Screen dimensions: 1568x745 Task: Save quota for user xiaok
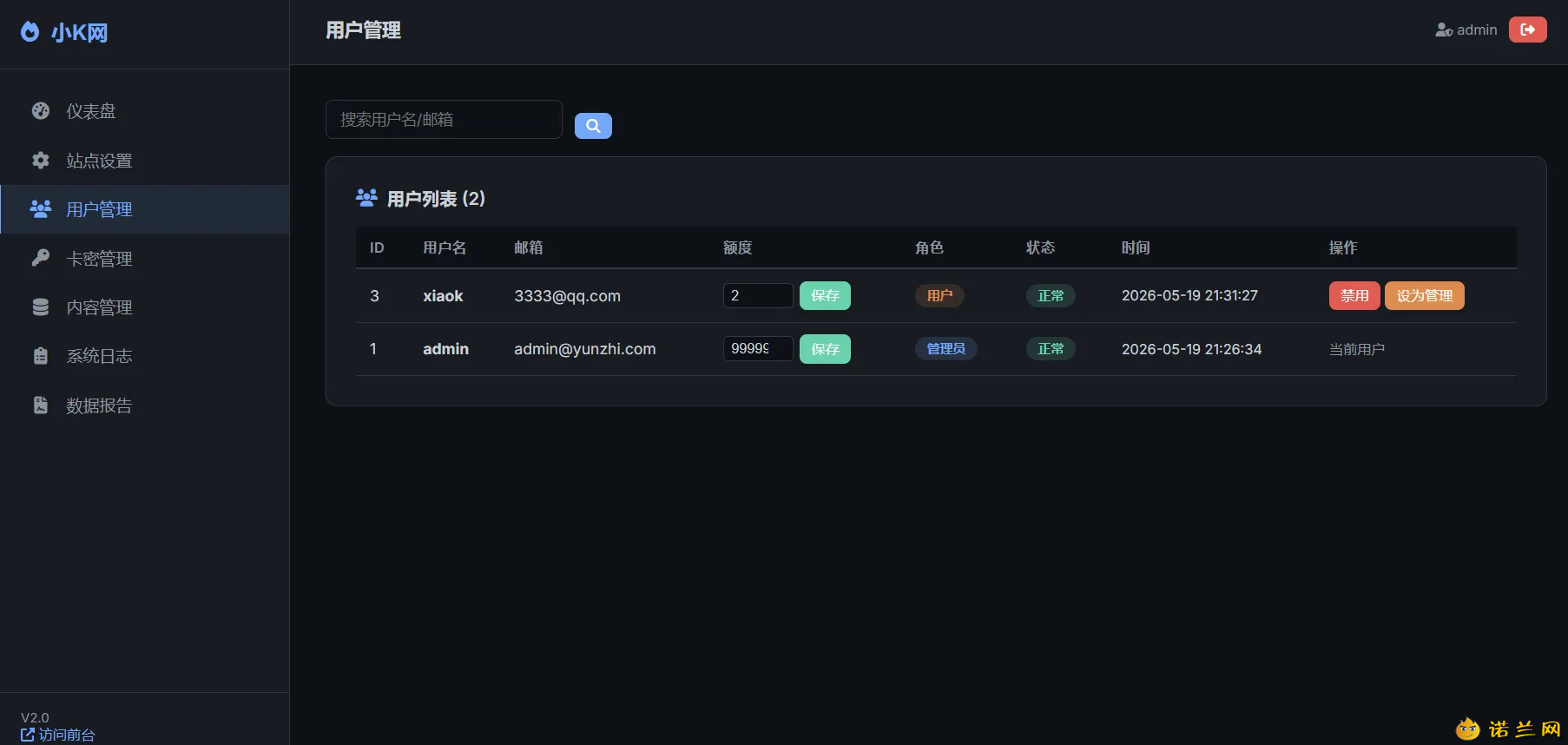[x=825, y=295]
